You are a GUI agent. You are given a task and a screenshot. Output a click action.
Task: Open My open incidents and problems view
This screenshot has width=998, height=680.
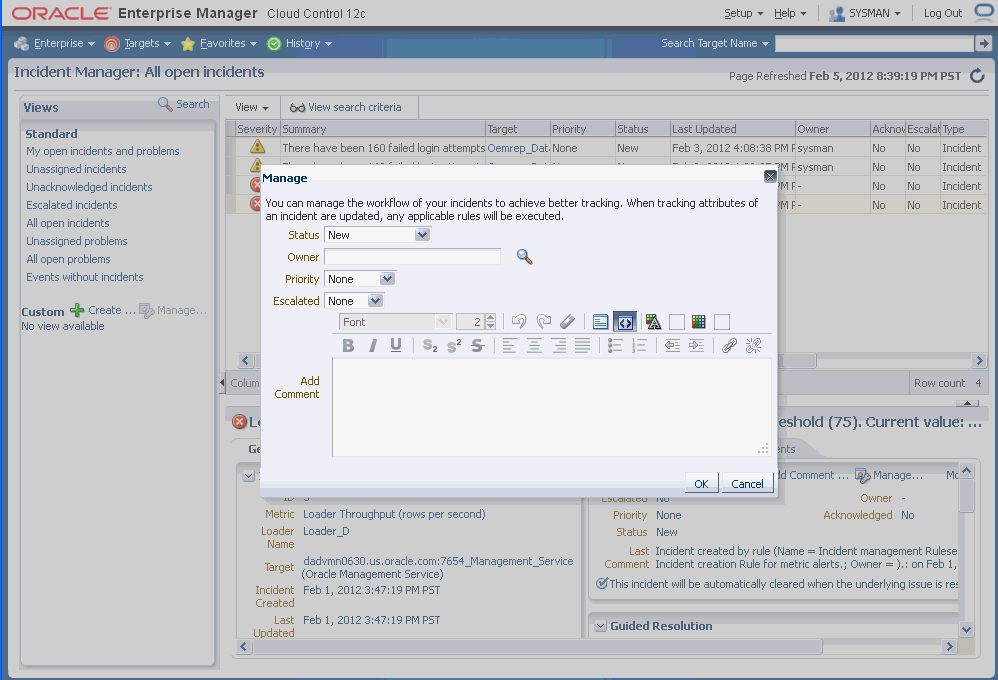point(102,151)
